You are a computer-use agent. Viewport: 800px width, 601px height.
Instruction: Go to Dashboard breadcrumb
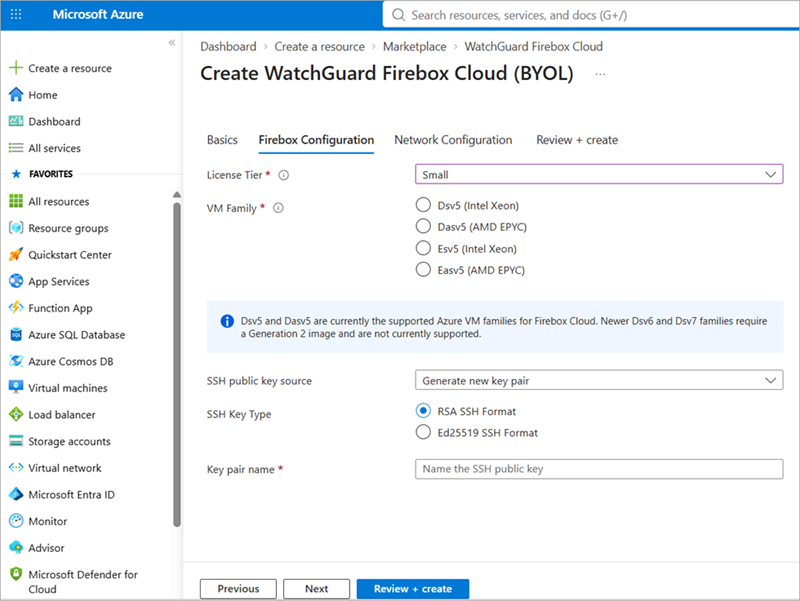pos(228,46)
